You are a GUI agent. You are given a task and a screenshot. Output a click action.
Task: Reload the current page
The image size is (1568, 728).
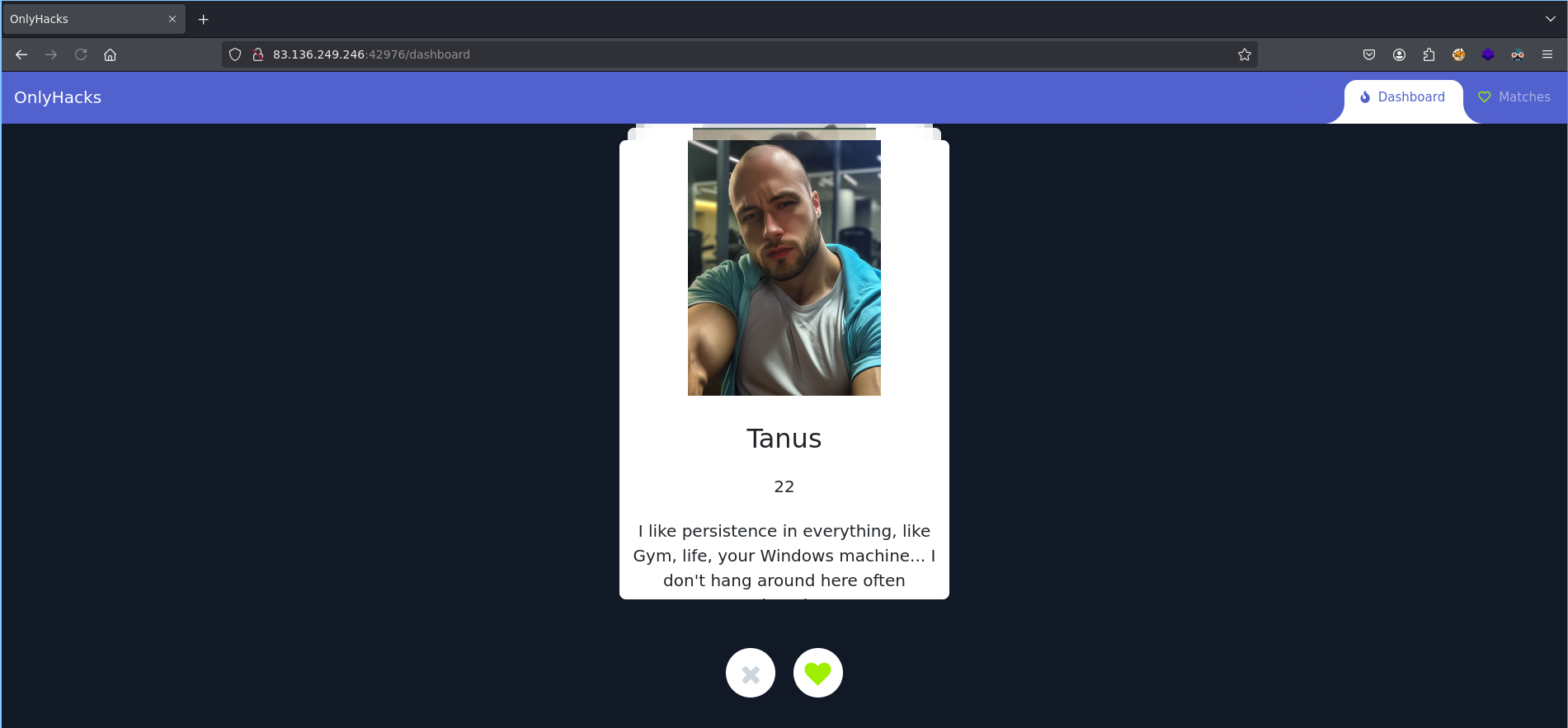tap(81, 54)
